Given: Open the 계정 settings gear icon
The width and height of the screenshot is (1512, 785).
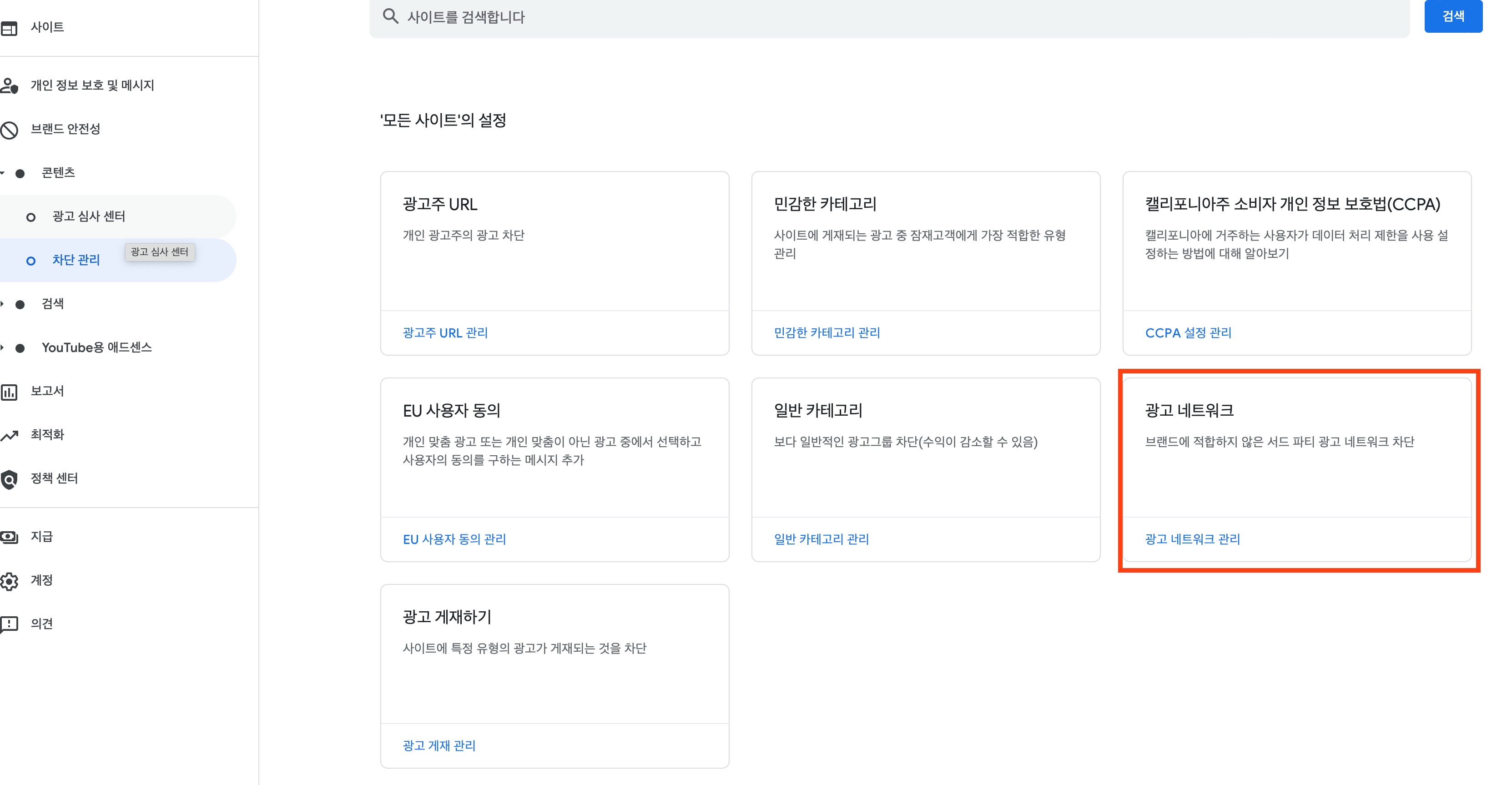Looking at the screenshot, I should coord(10,580).
